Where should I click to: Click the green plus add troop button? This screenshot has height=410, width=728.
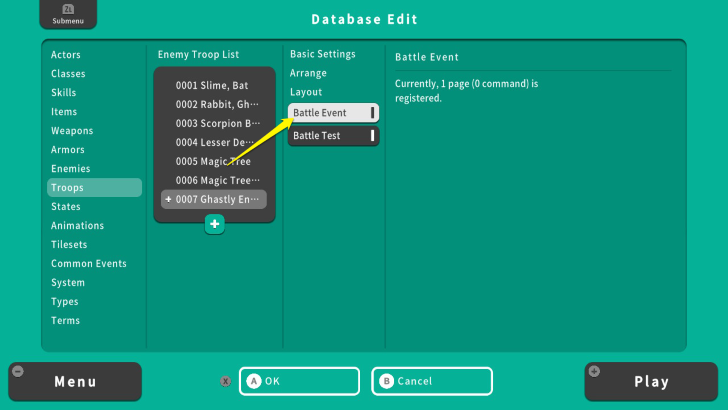pos(214,225)
